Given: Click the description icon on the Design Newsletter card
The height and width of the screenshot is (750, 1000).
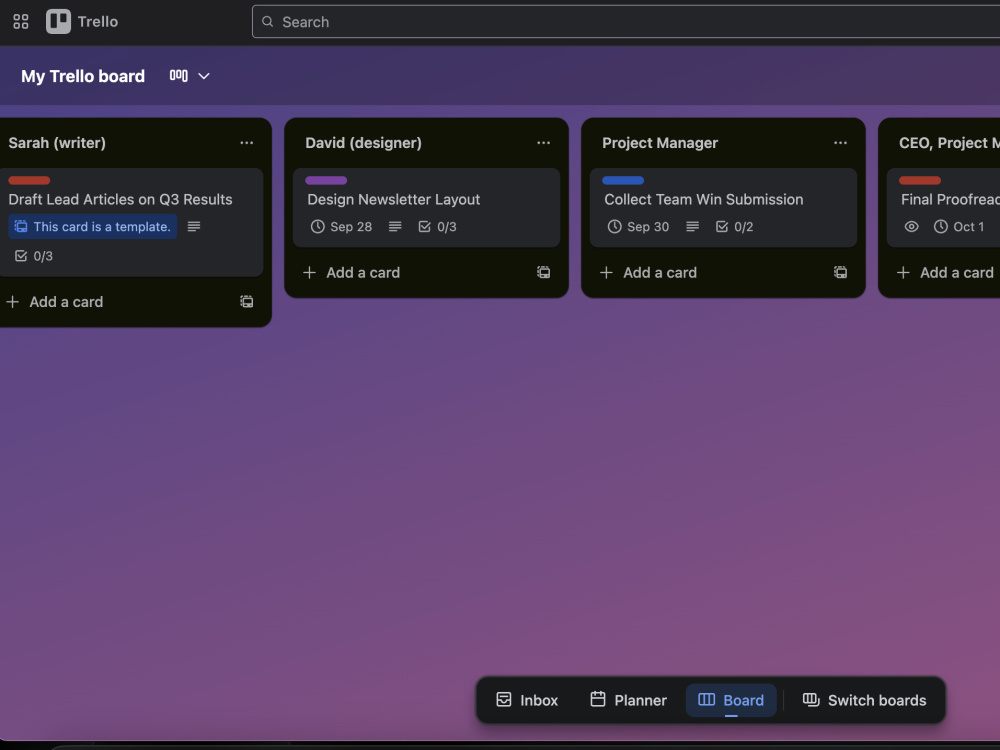Looking at the screenshot, I should tap(395, 226).
